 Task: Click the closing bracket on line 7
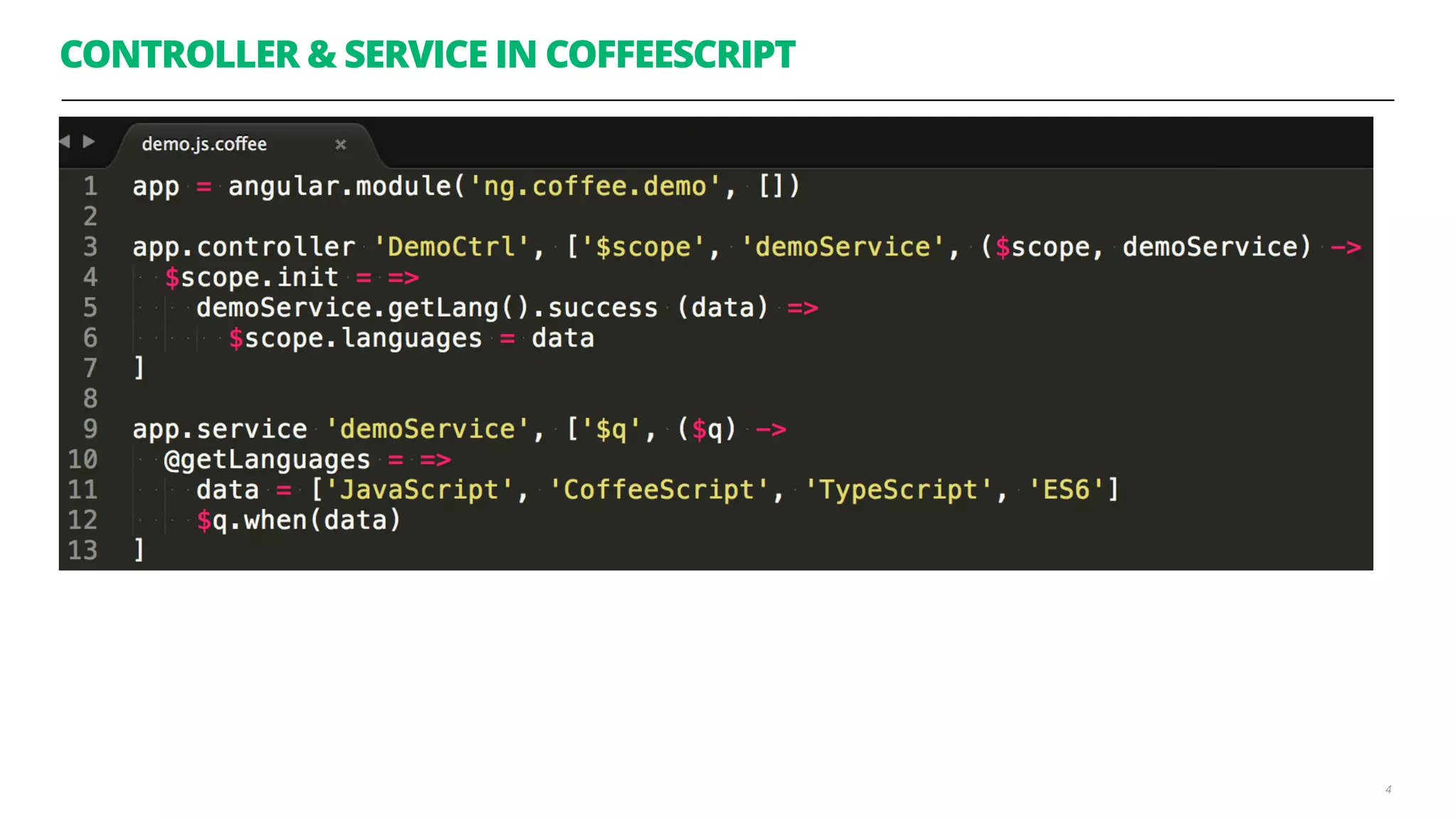point(139,368)
